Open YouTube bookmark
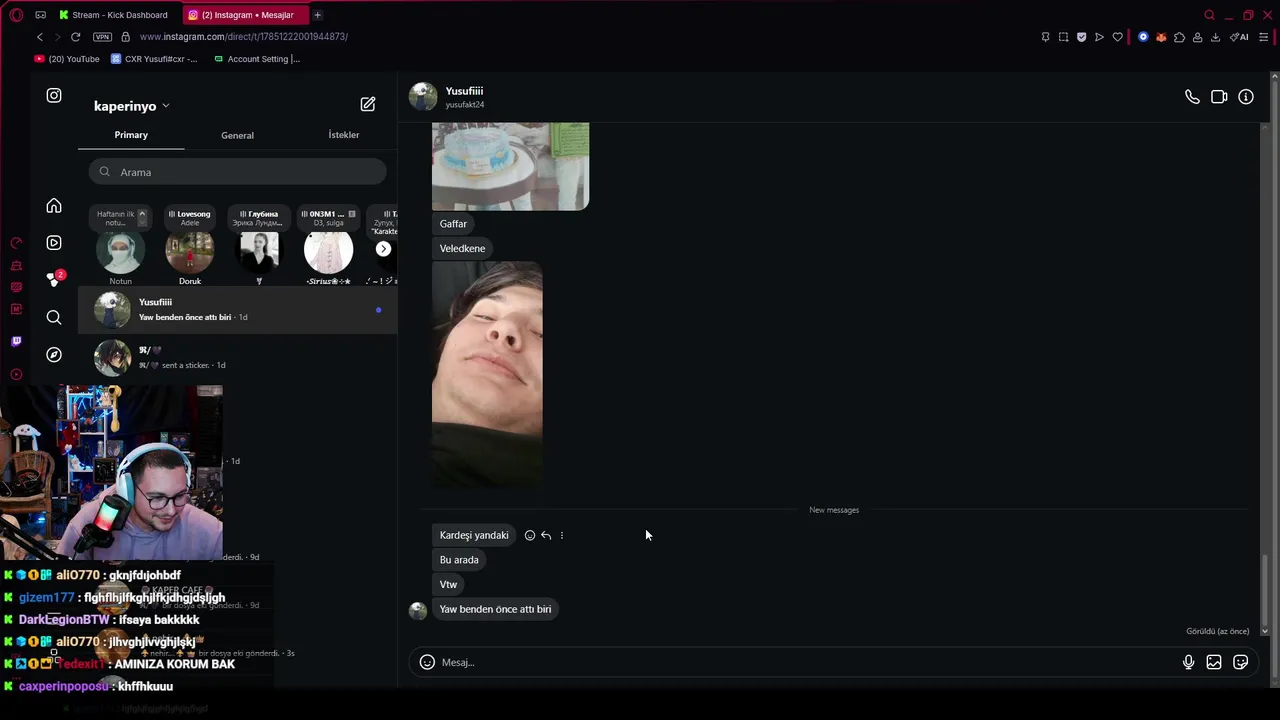Screen dimensions: 1280x720 [67, 59]
